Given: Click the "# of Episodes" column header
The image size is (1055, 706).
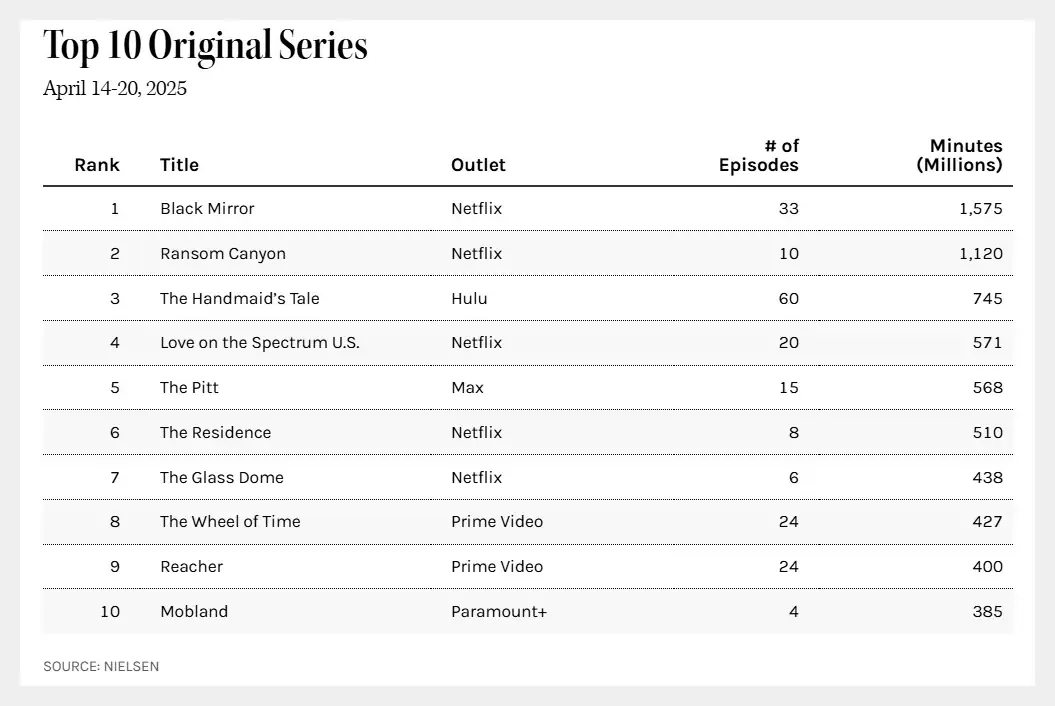Looking at the screenshot, I should coord(759,156).
